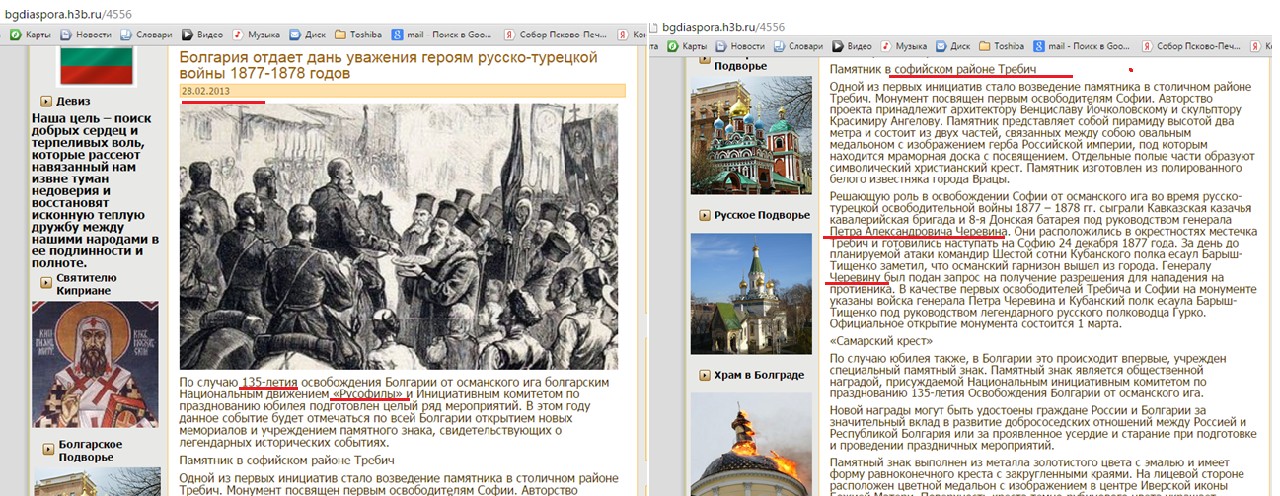
Task: Click the 1877 war engraving in the article
Action: click(398, 237)
